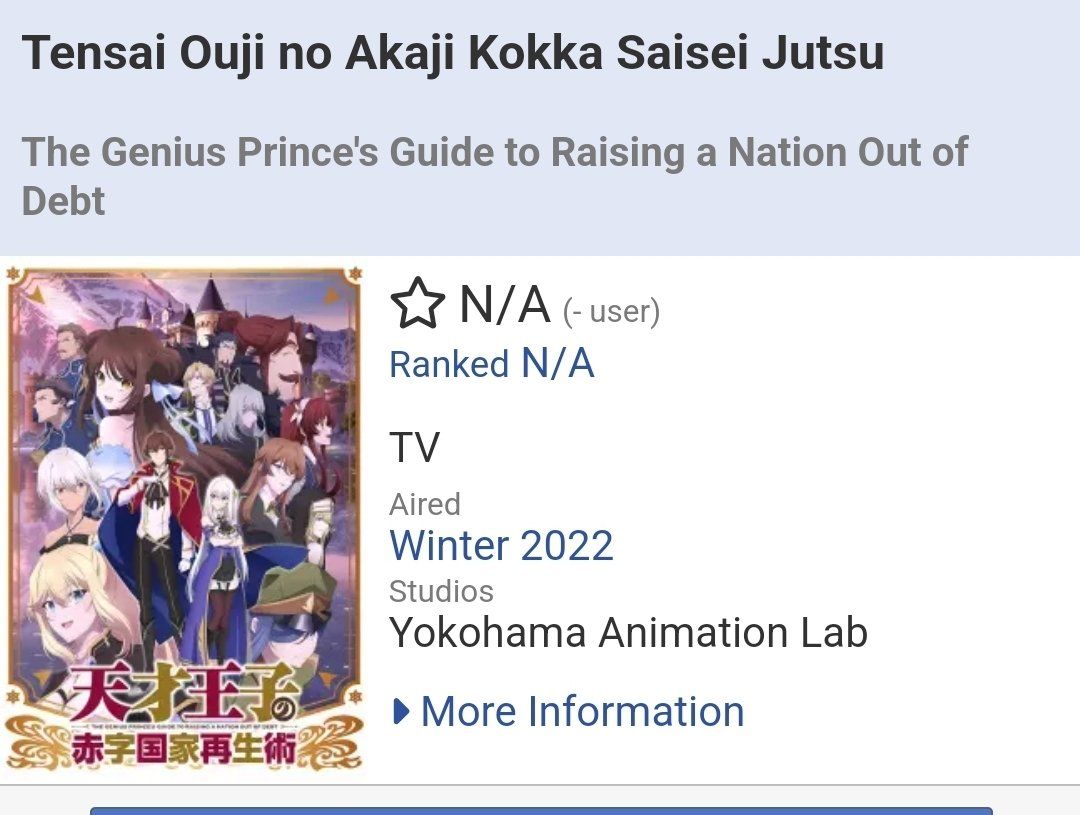Click the N/A score beside the star

pyautogui.click(x=504, y=304)
